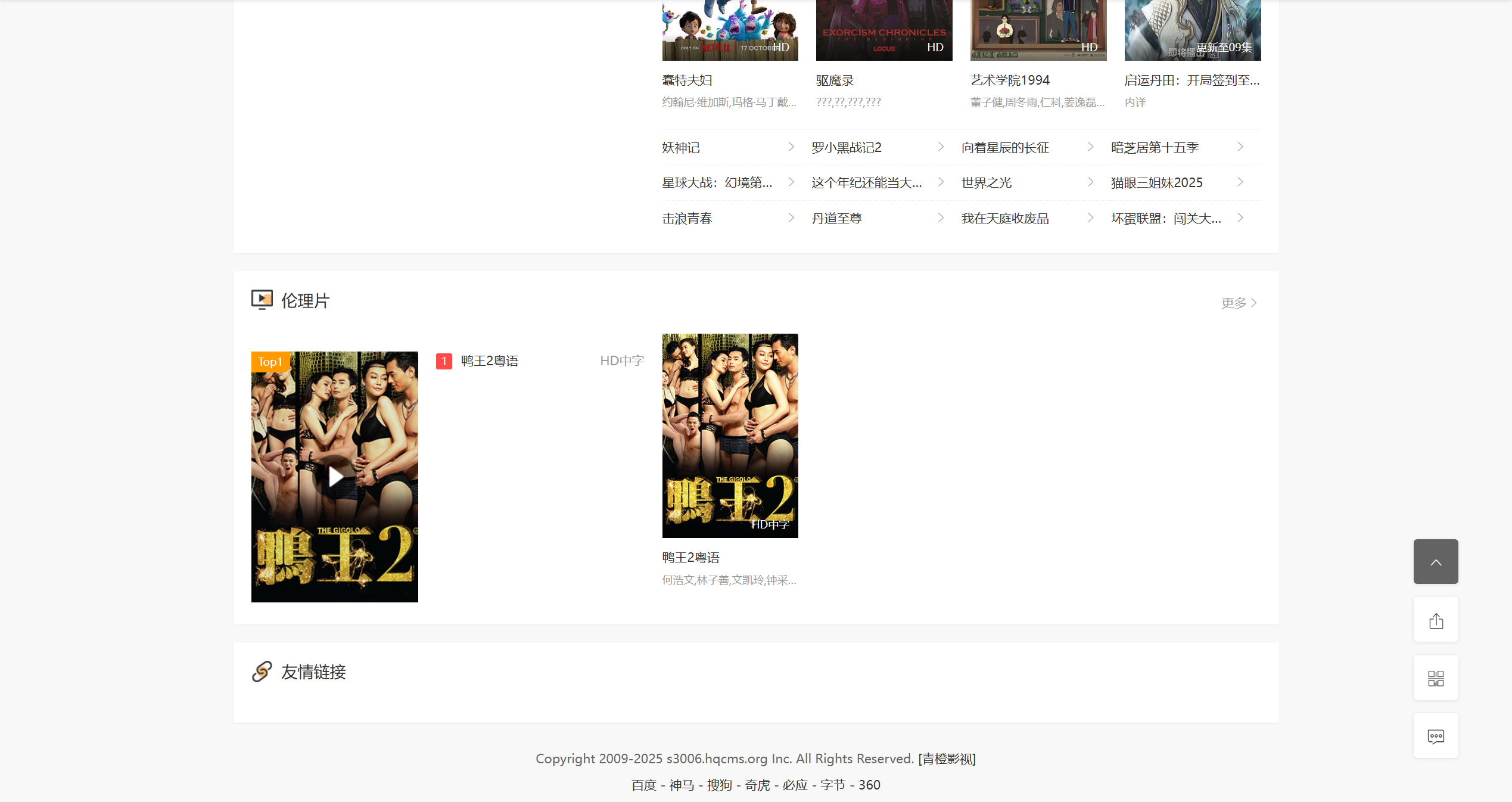Screen dimensions: 1512x802
Task: Open the chat message icon button
Action: [x=1436, y=736]
